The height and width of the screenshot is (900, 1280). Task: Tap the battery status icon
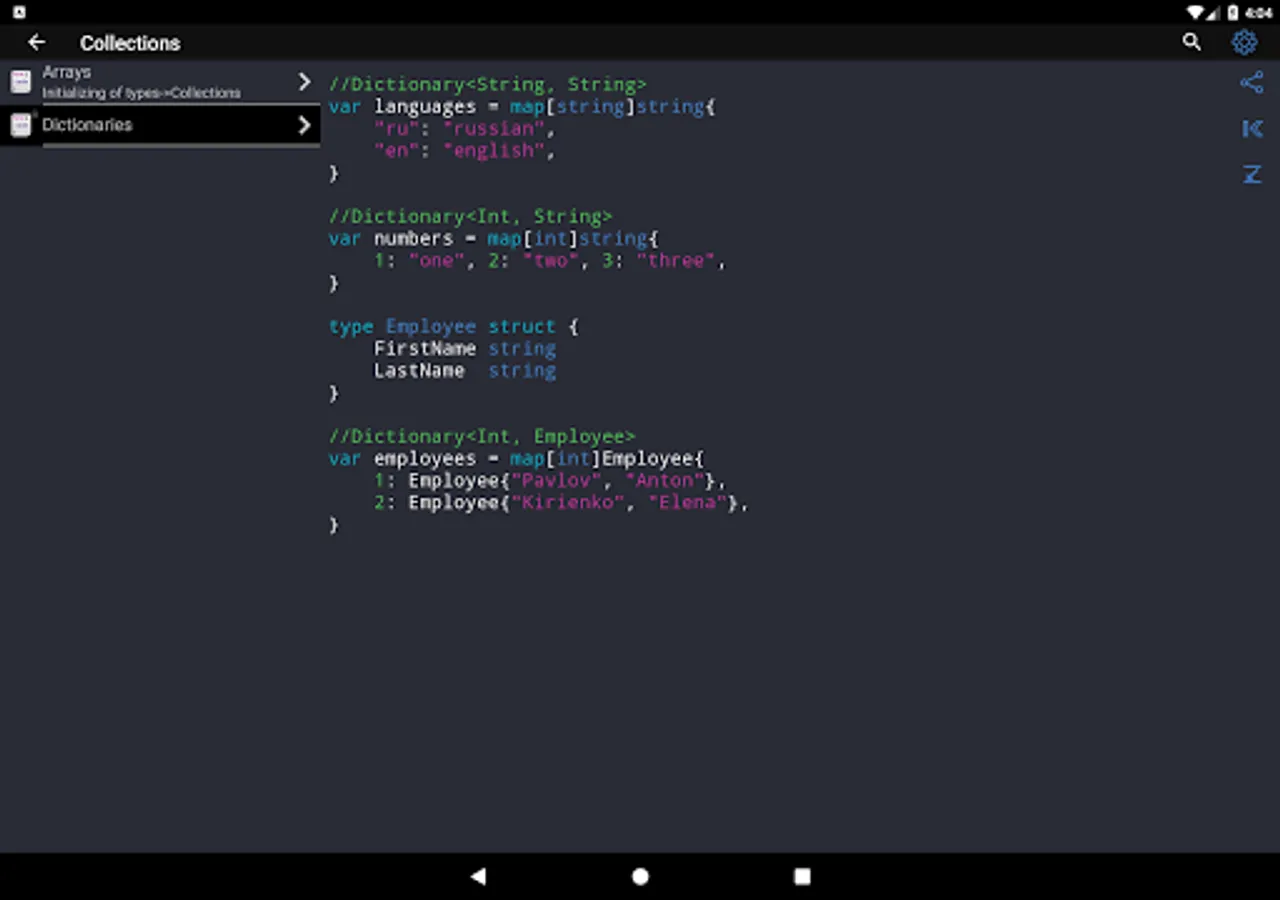[1233, 12]
